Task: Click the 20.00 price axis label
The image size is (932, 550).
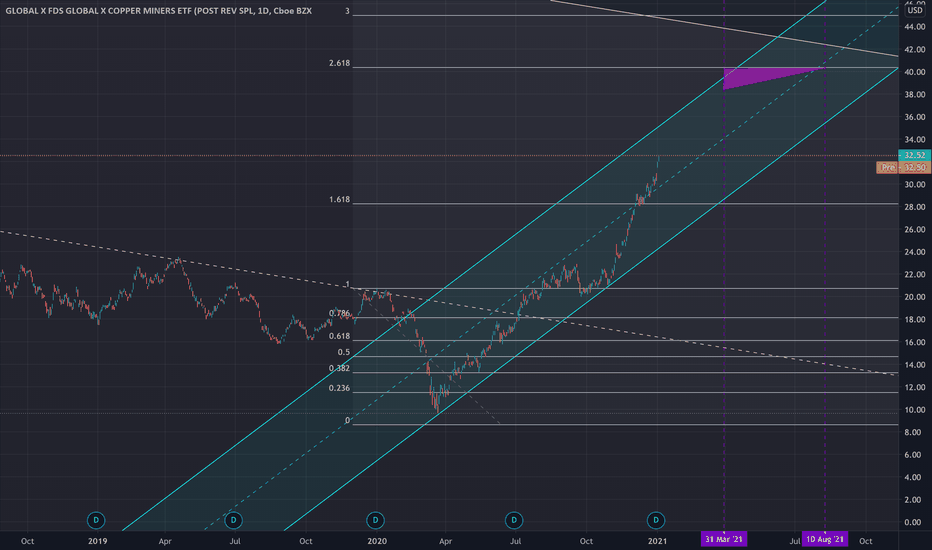Action: point(915,297)
